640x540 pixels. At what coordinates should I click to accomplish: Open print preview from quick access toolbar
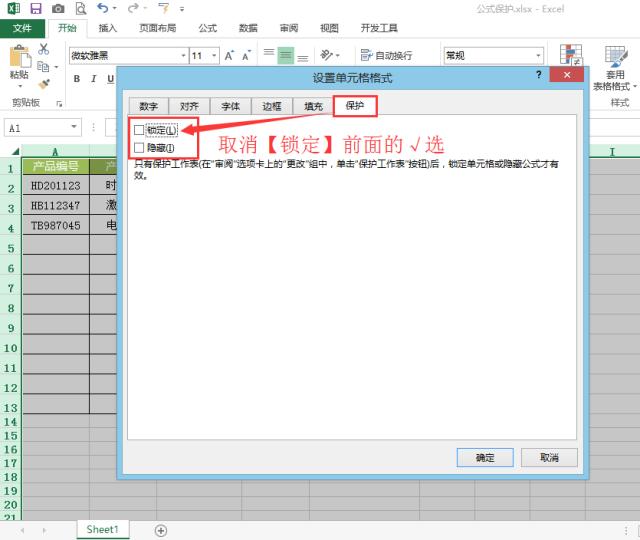81,8
